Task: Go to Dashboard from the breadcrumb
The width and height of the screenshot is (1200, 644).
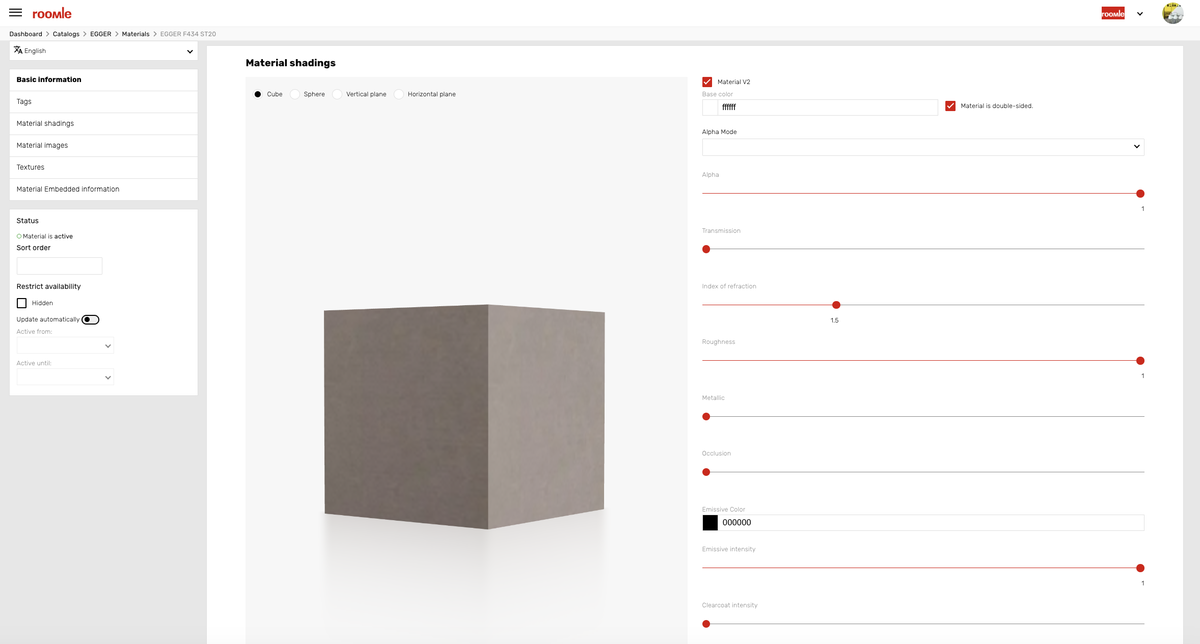Action: [x=25, y=33]
